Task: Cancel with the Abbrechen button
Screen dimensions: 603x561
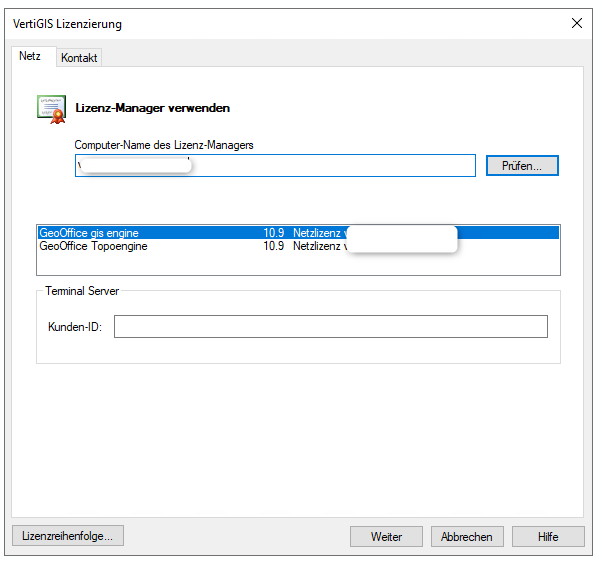Action: point(467,537)
